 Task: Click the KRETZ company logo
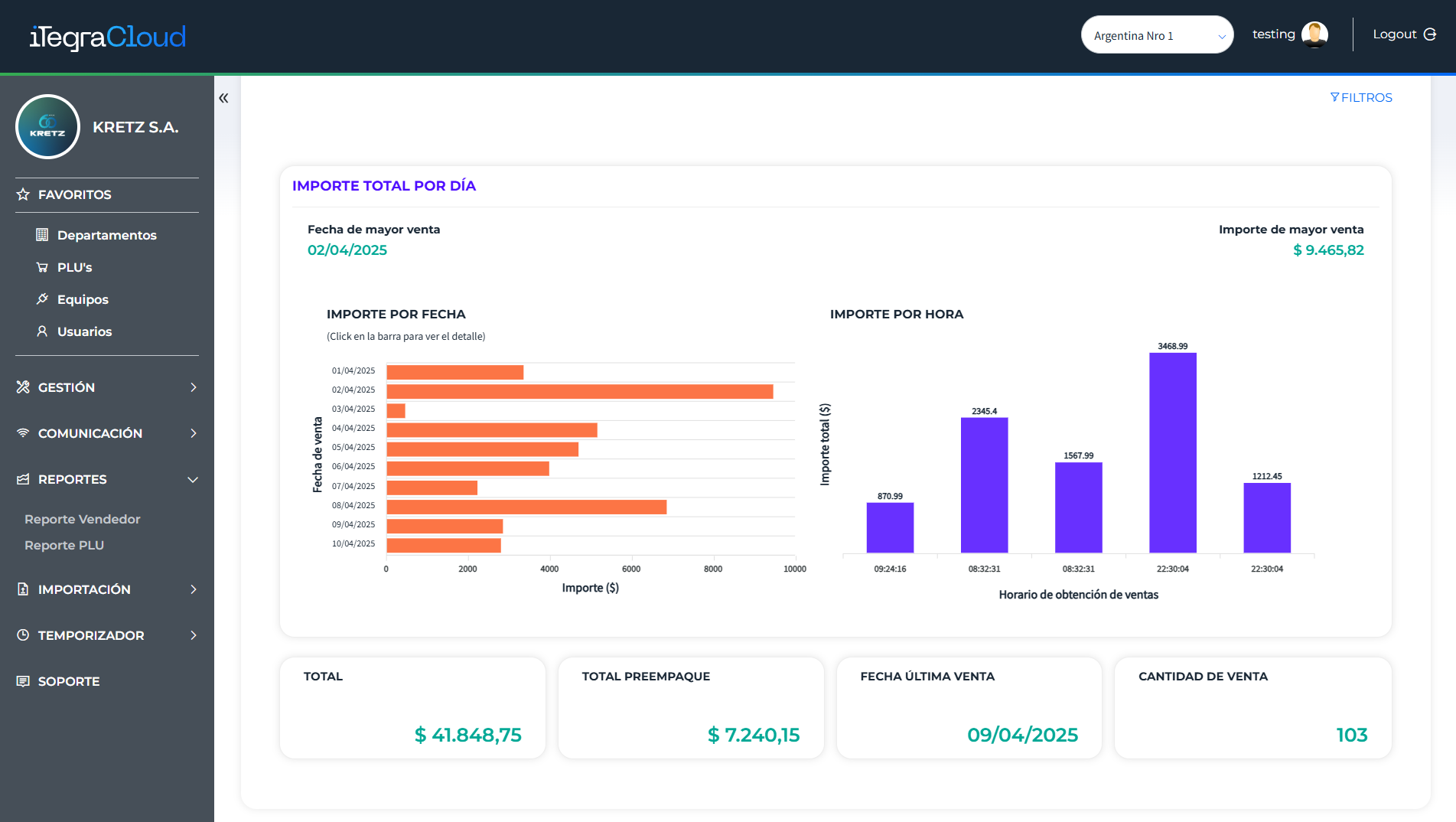click(x=47, y=127)
